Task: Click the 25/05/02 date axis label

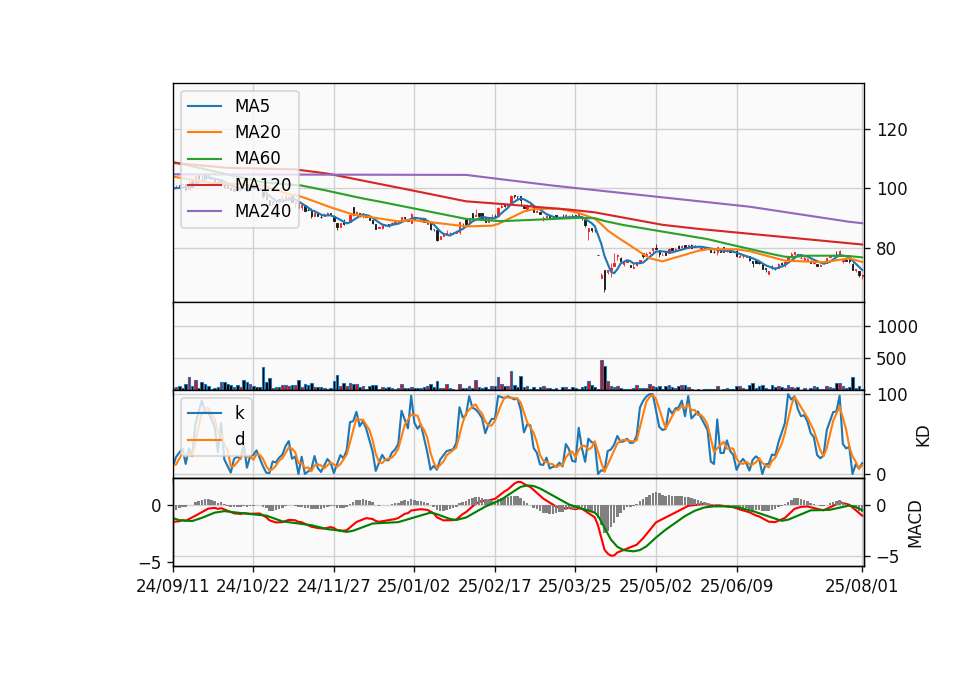Action: (656, 586)
